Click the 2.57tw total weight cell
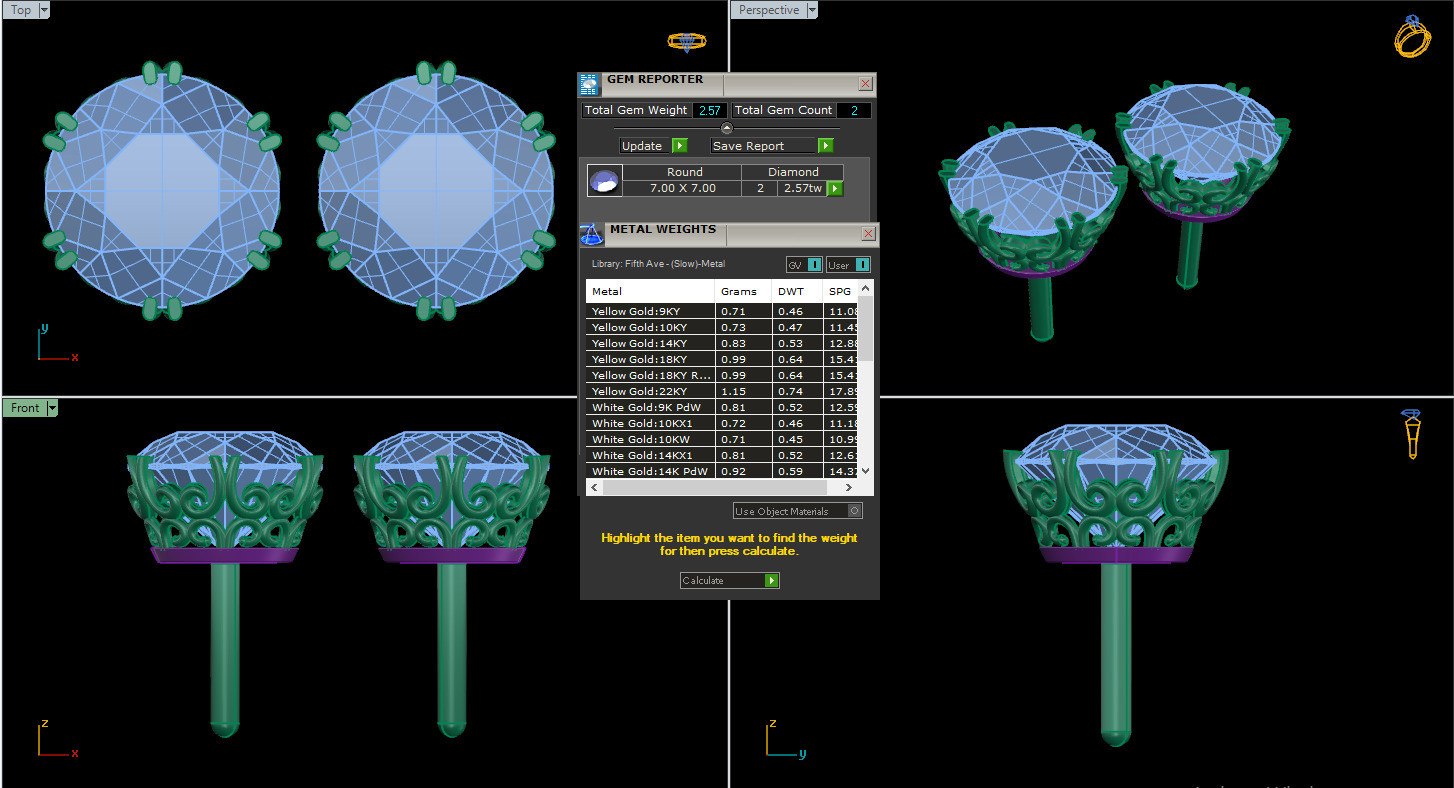Viewport: 1454px width, 788px height. 802,188
